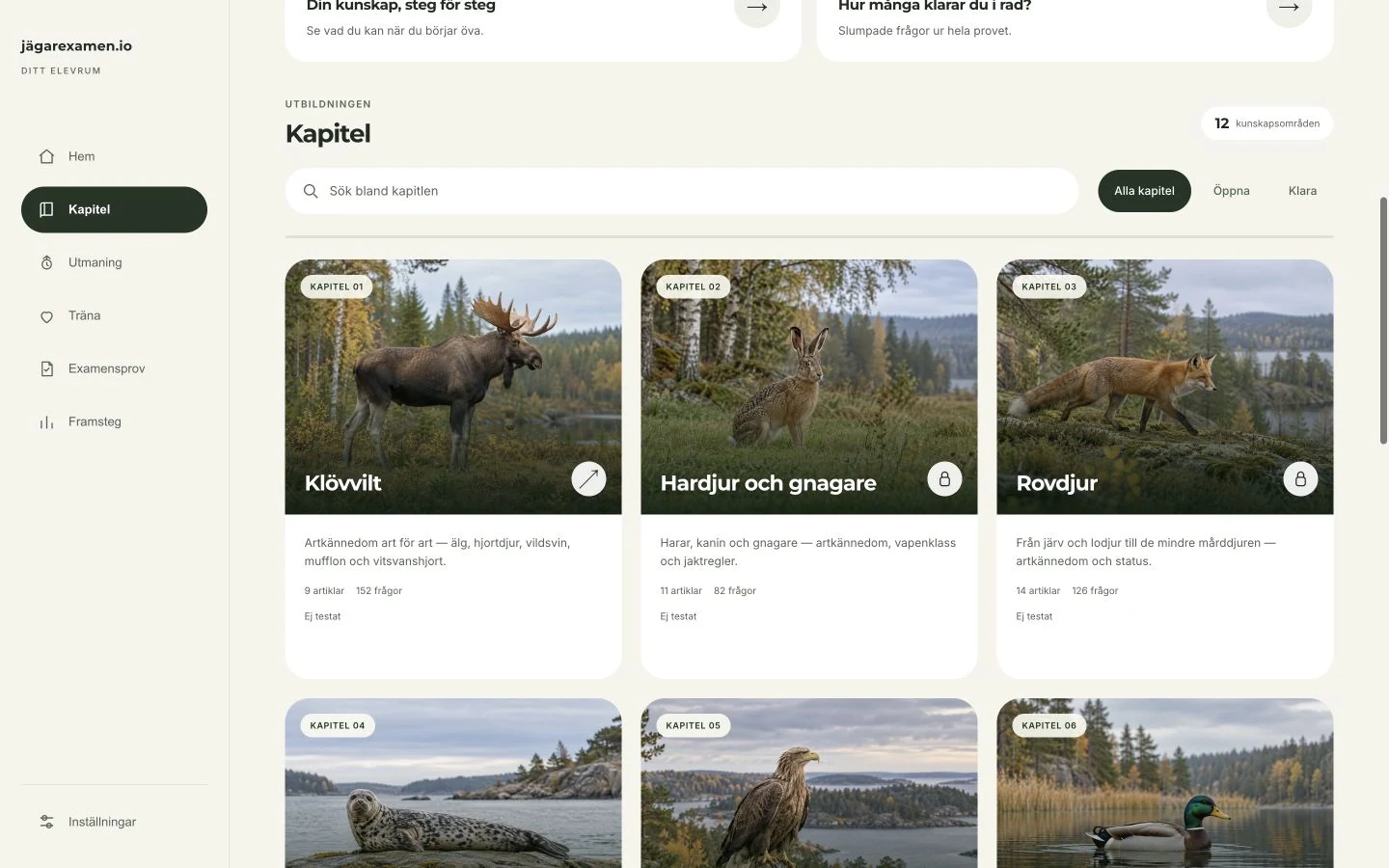Click the lock icon on Rovdjur
The height and width of the screenshot is (868, 1389).
click(1300, 478)
